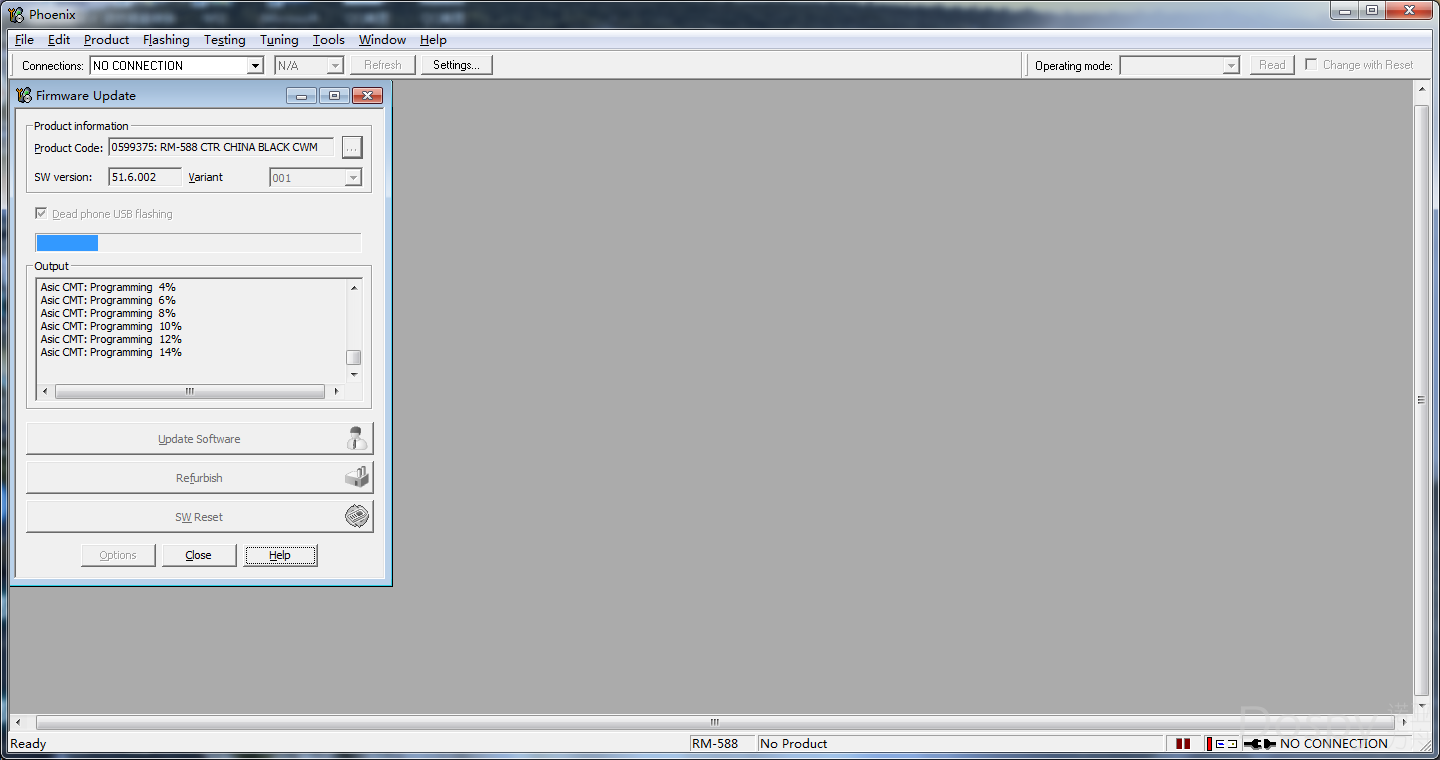This screenshot has width=1440, height=760.
Task: Click the Refresh button in toolbar
Action: (382, 65)
